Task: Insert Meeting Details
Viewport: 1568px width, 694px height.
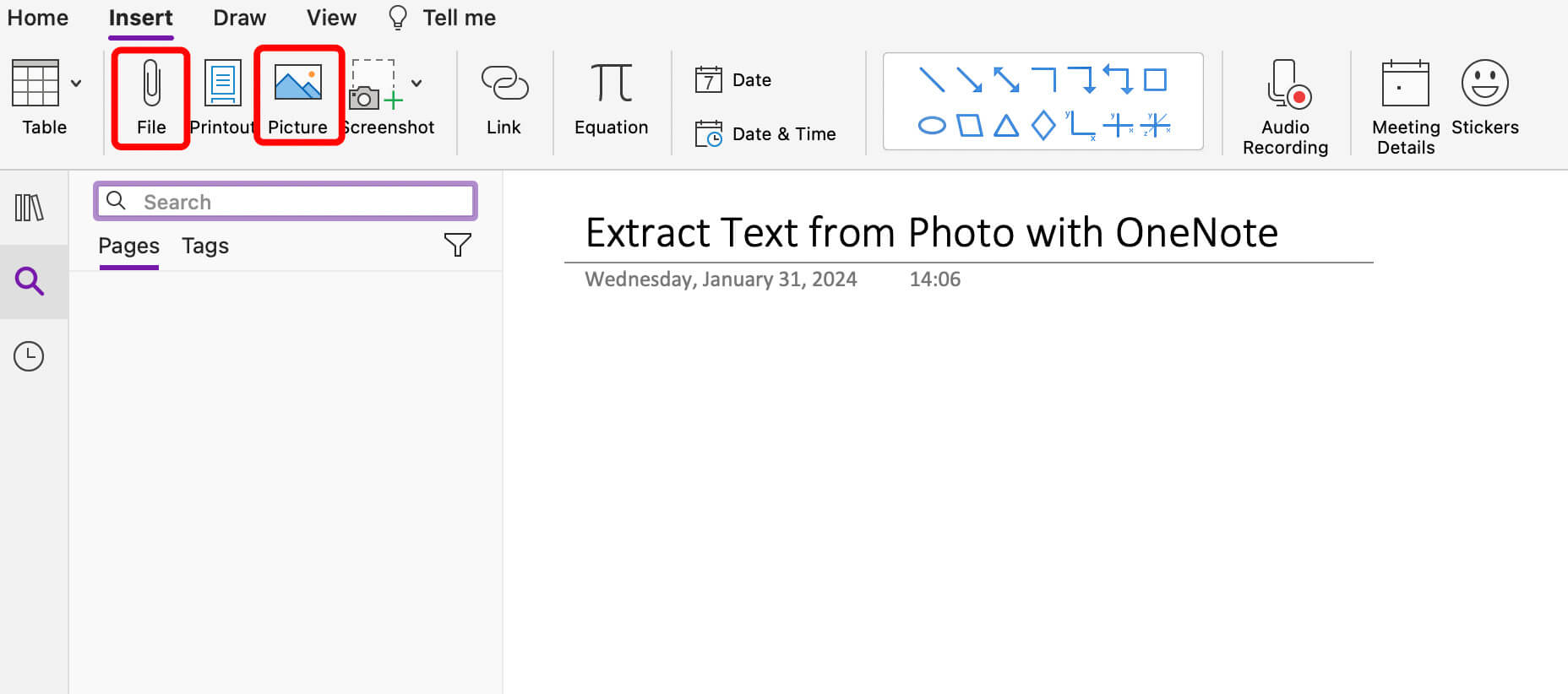Action: pyautogui.click(x=1406, y=107)
